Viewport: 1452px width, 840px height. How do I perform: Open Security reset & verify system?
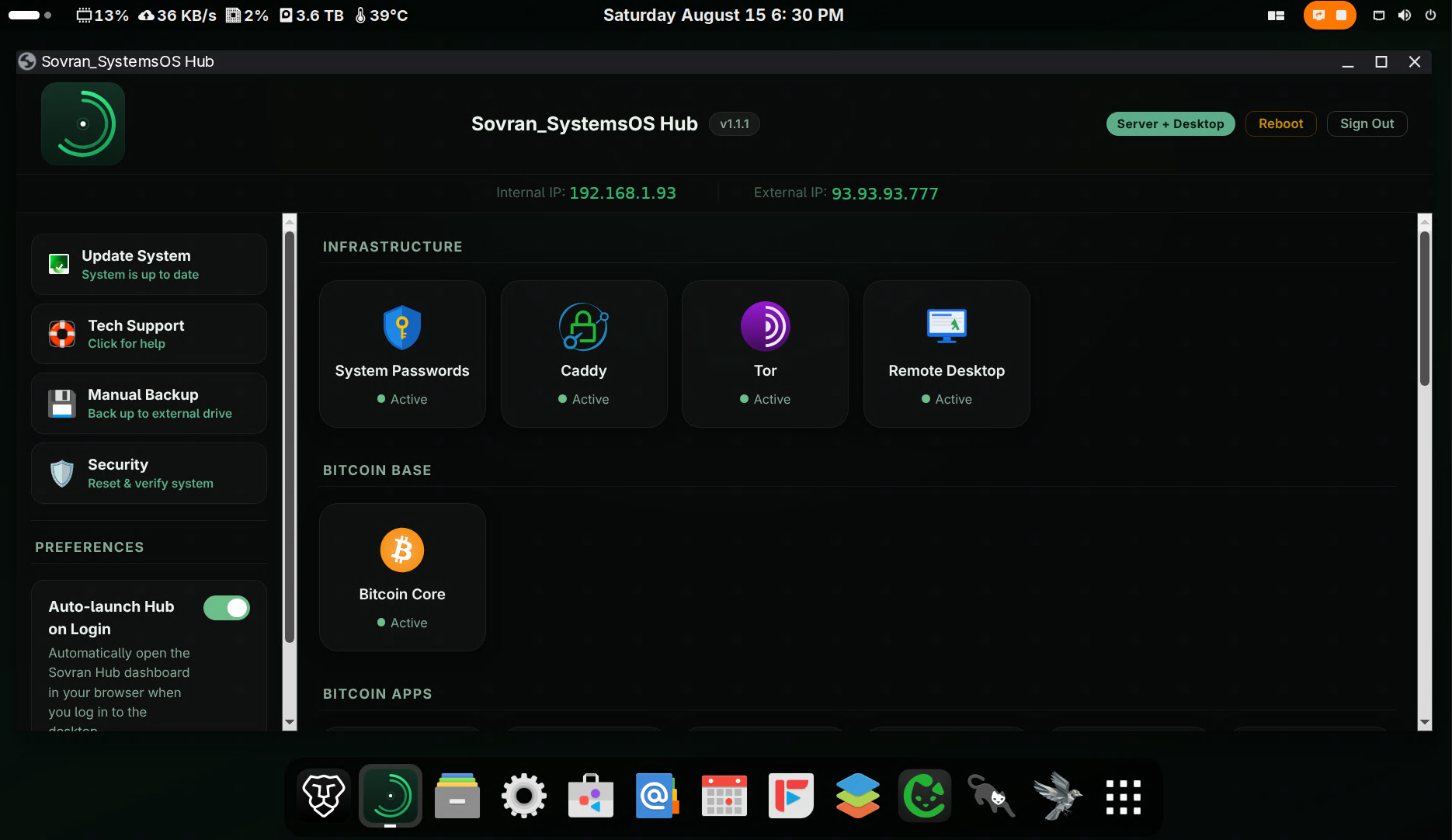tap(149, 473)
